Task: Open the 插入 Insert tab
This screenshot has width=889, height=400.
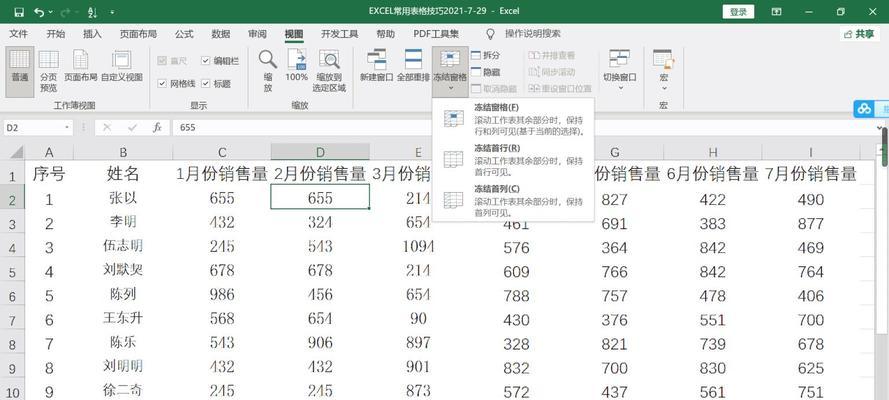Action: [x=92, y=34]
